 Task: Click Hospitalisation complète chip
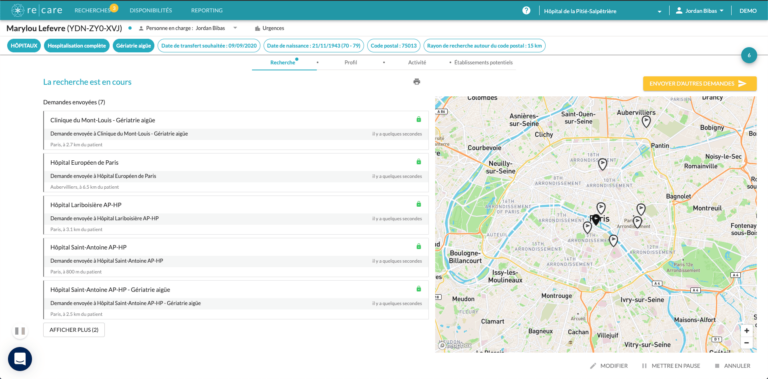click(76, 46)
